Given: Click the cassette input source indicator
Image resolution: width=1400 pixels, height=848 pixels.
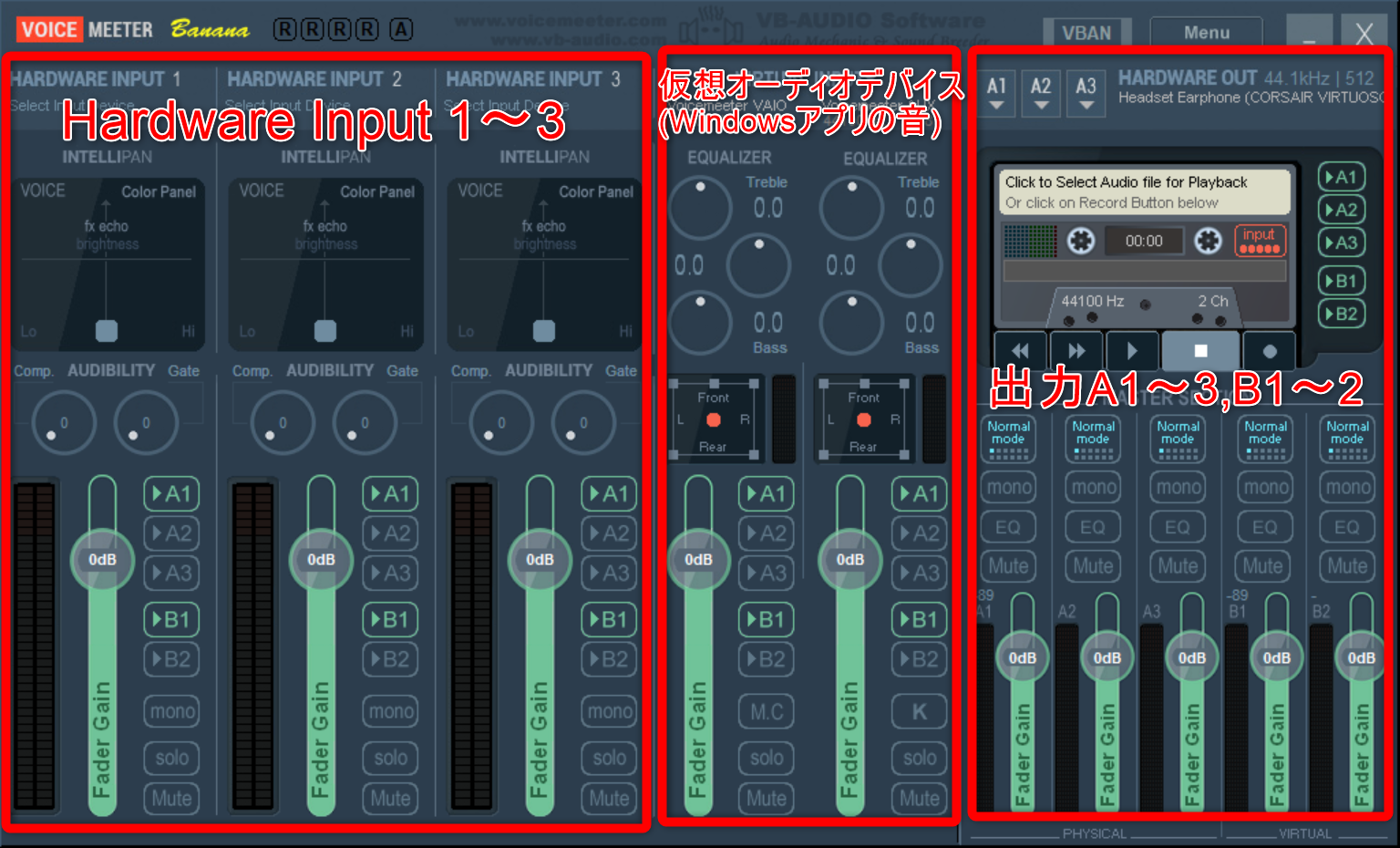Looking at the screenshot, I should pyautogui.click(x=1260, y=241).
